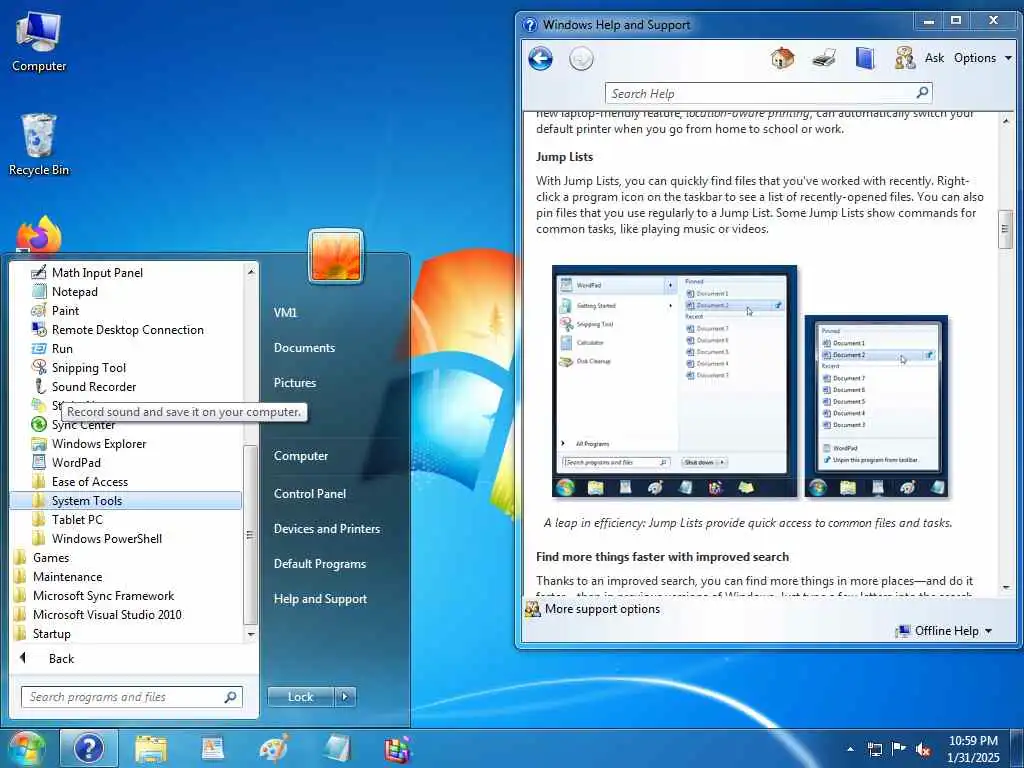Go back in Windows Help and Support
Screen dimensions: 1024x768
tap(540, 59)
